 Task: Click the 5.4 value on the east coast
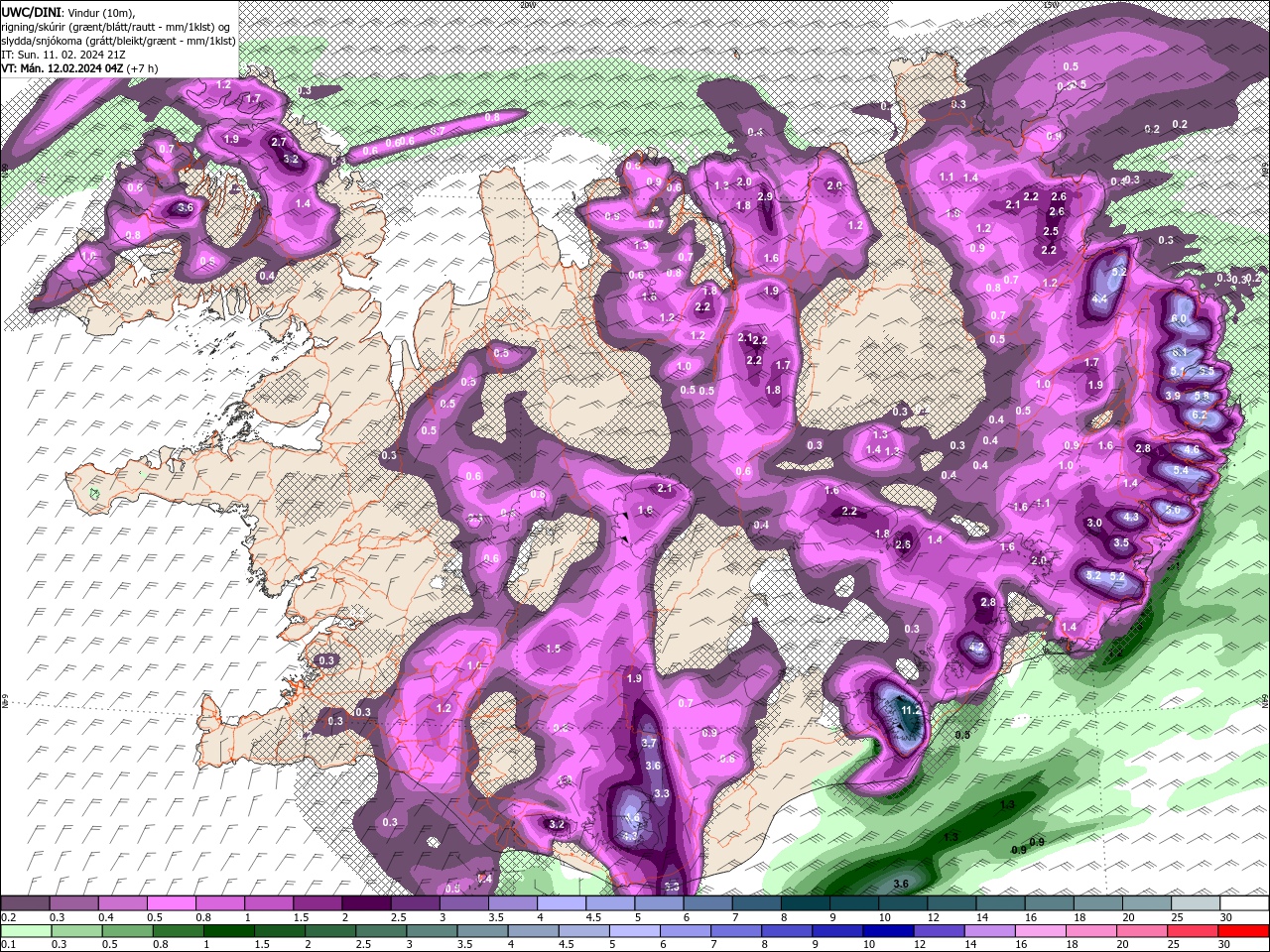pos(1181,470)
